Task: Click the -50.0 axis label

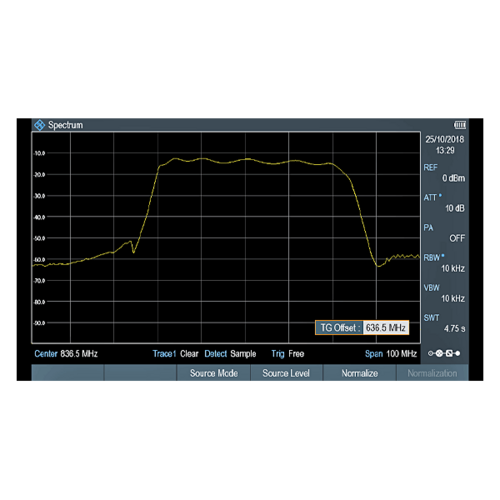Action: (x=39, y=238)
